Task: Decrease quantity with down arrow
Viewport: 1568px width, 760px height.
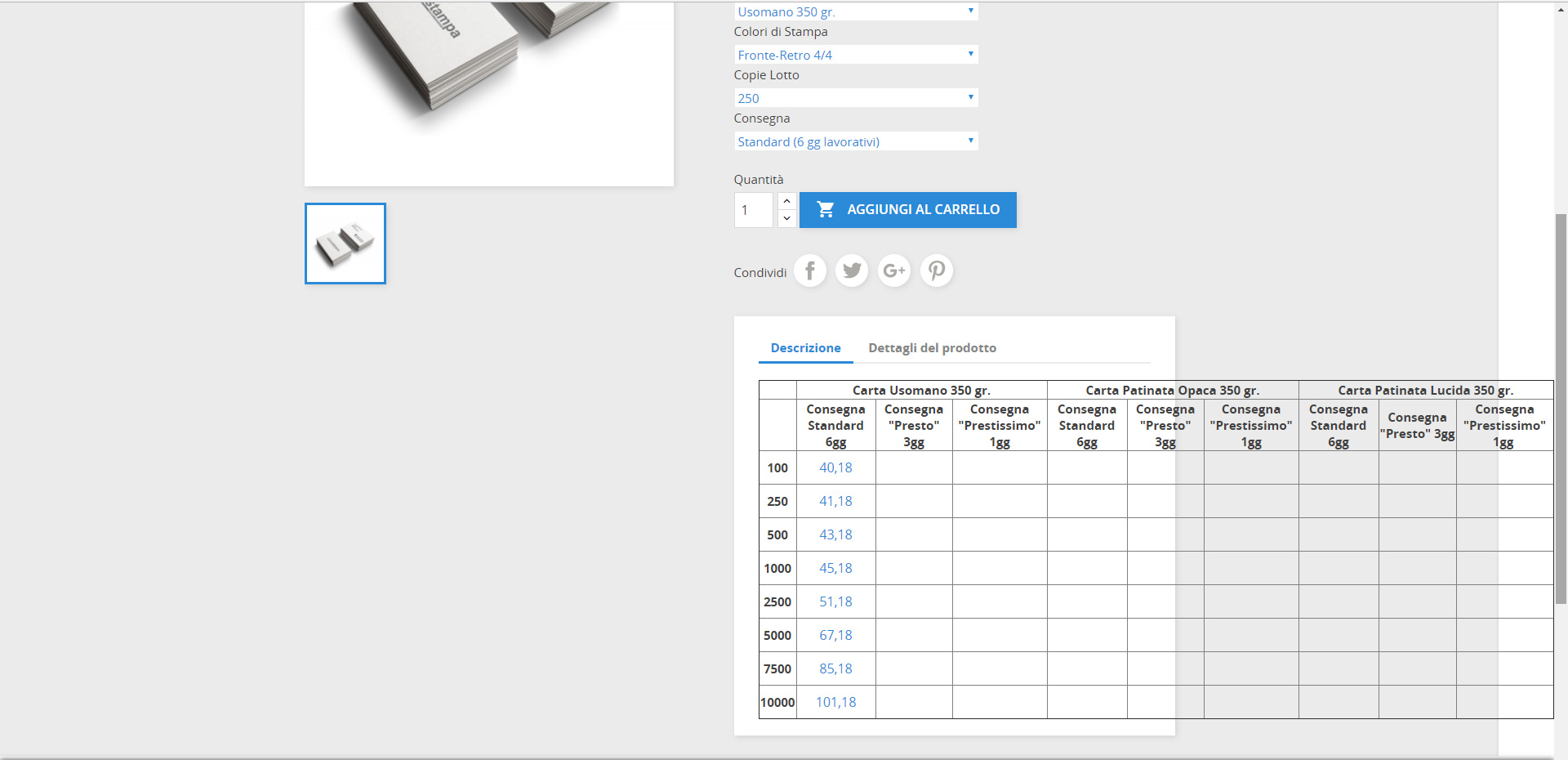Action: click(x=786, y=219)
